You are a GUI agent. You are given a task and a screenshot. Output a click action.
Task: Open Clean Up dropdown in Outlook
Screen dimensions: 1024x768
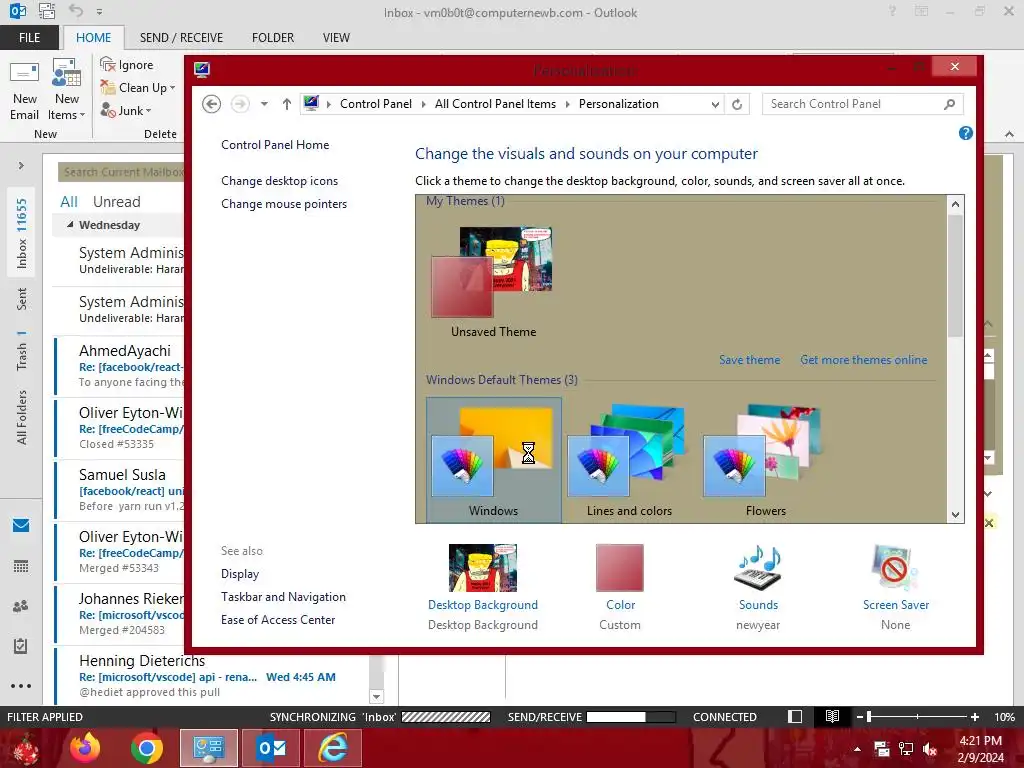click(138, 88)
